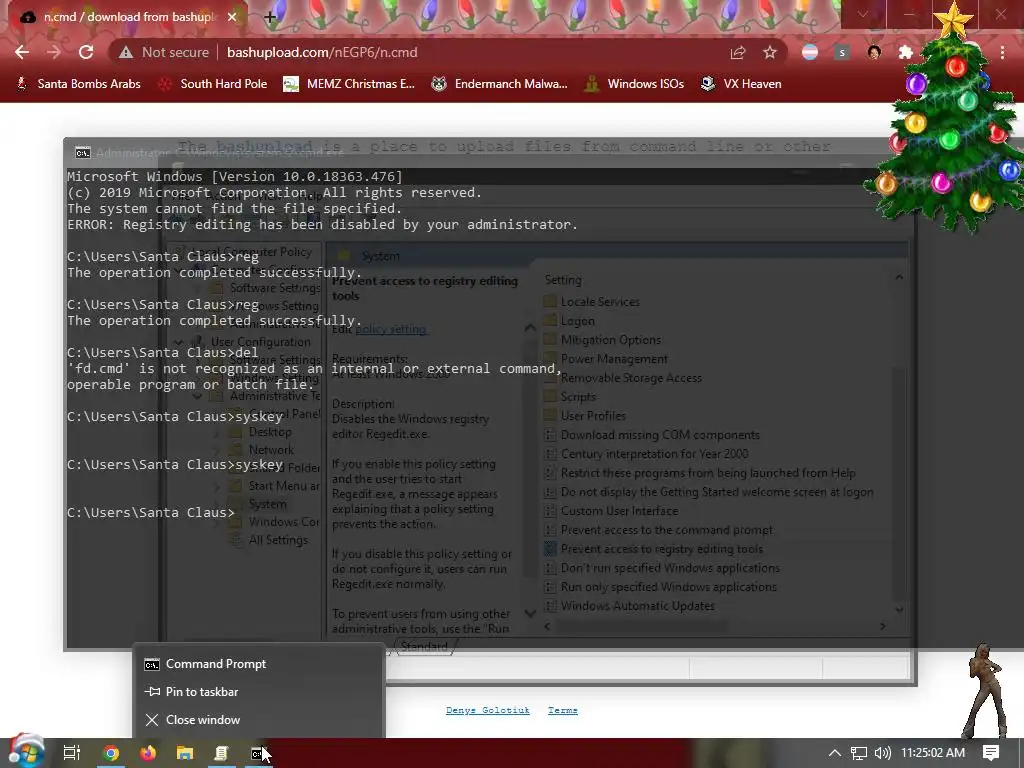Launch Firefox from the taskbar

click(148, 753)
